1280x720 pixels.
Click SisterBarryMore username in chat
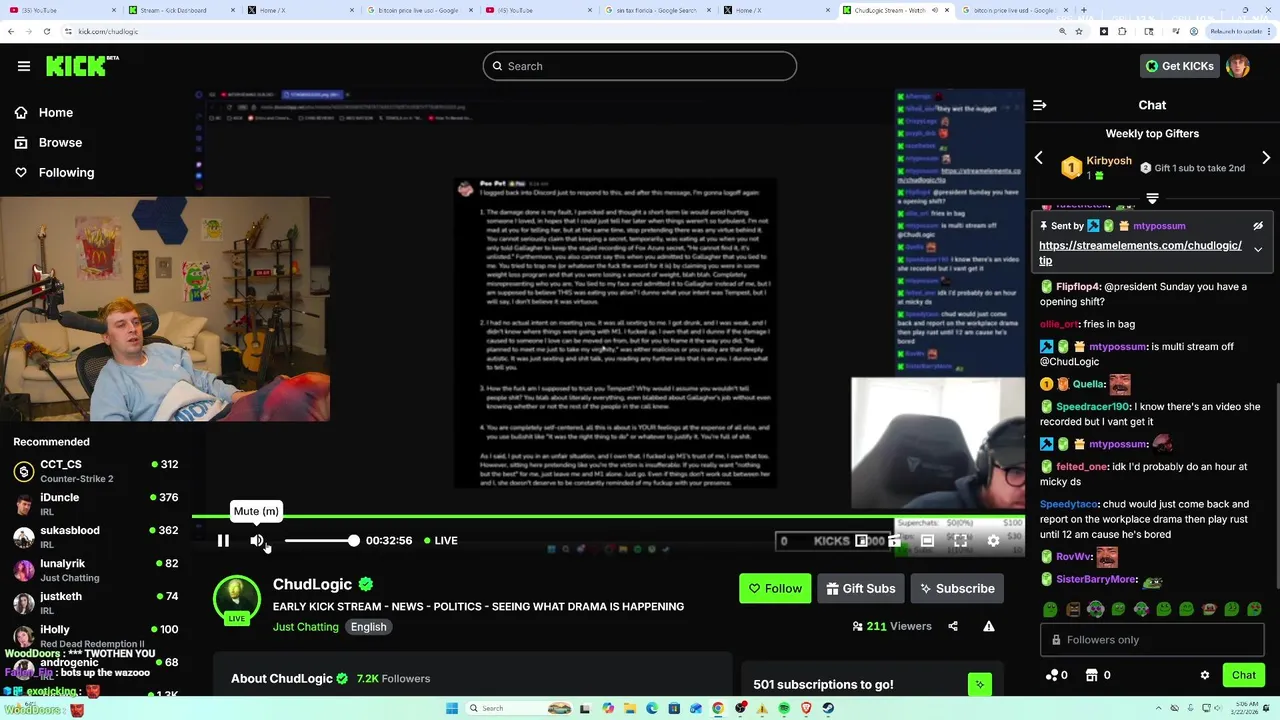[x=1096, y=580]
